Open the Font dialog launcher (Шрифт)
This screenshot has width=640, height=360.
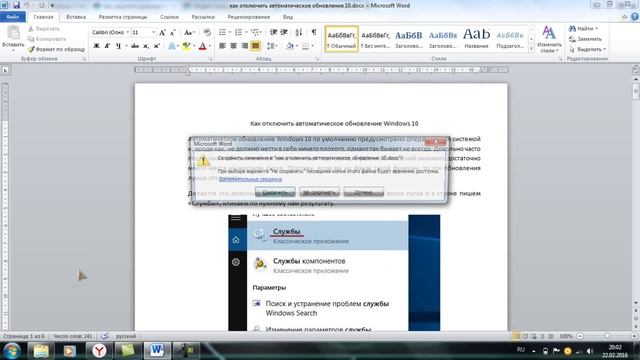210,59
